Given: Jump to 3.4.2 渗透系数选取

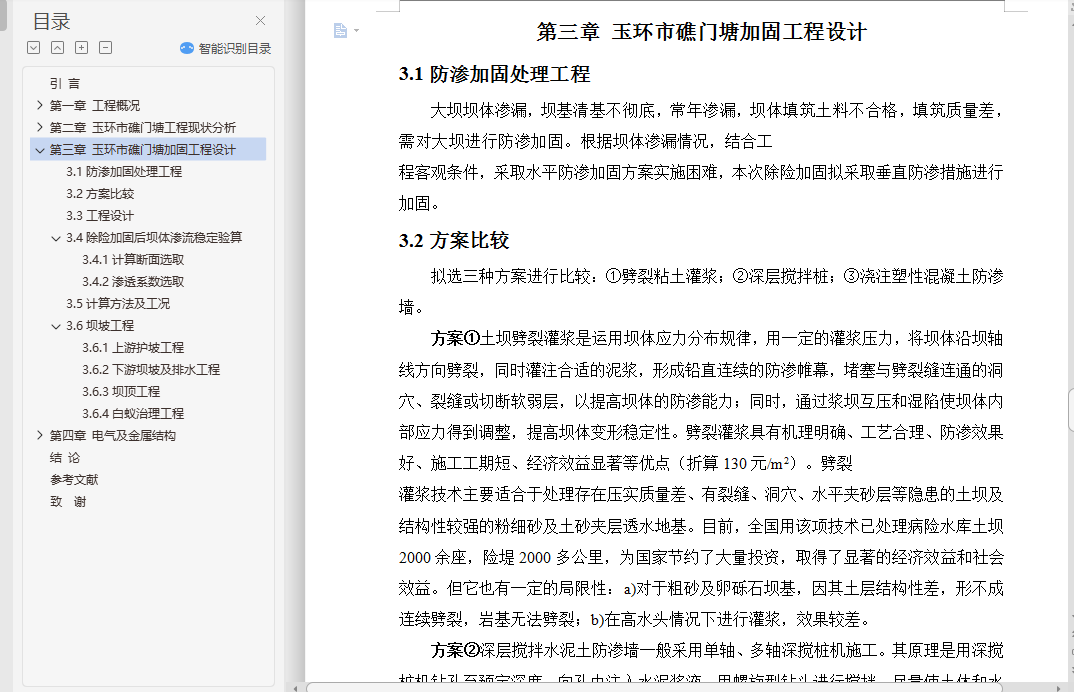Looking at the screenshot, I should (133, 281).
